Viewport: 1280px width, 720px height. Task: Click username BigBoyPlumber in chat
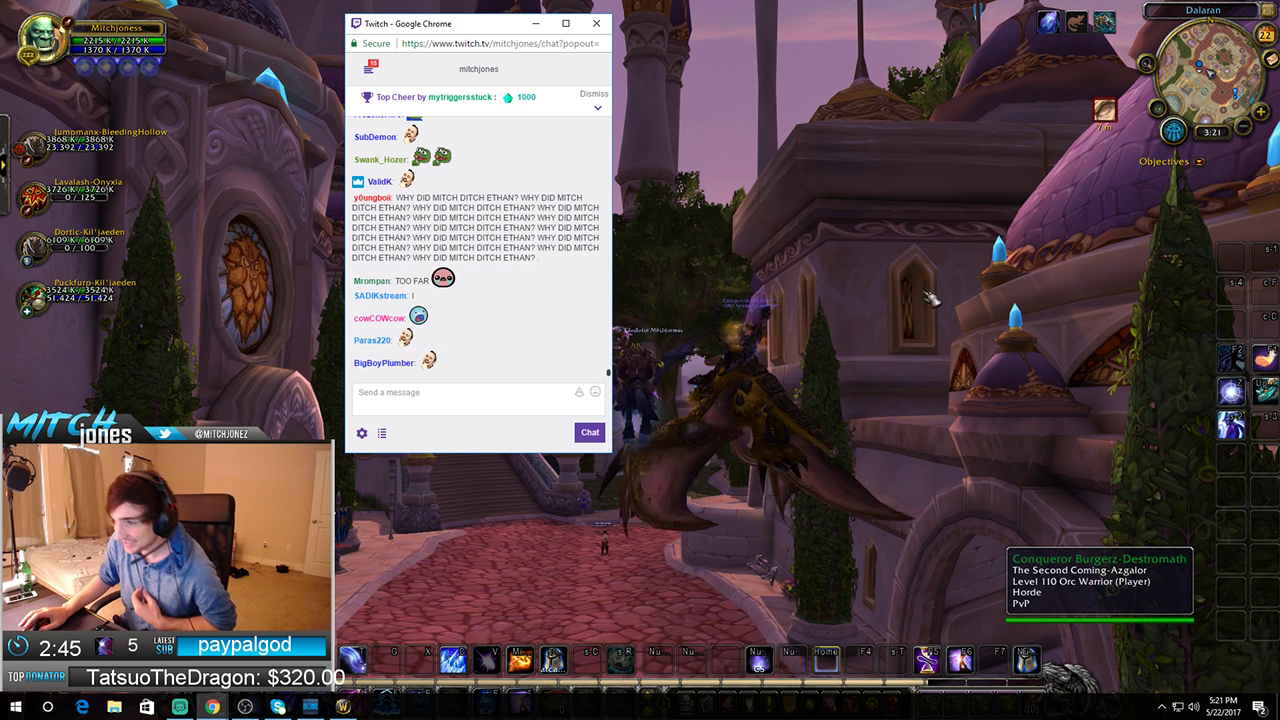click(x=384, y=363)
